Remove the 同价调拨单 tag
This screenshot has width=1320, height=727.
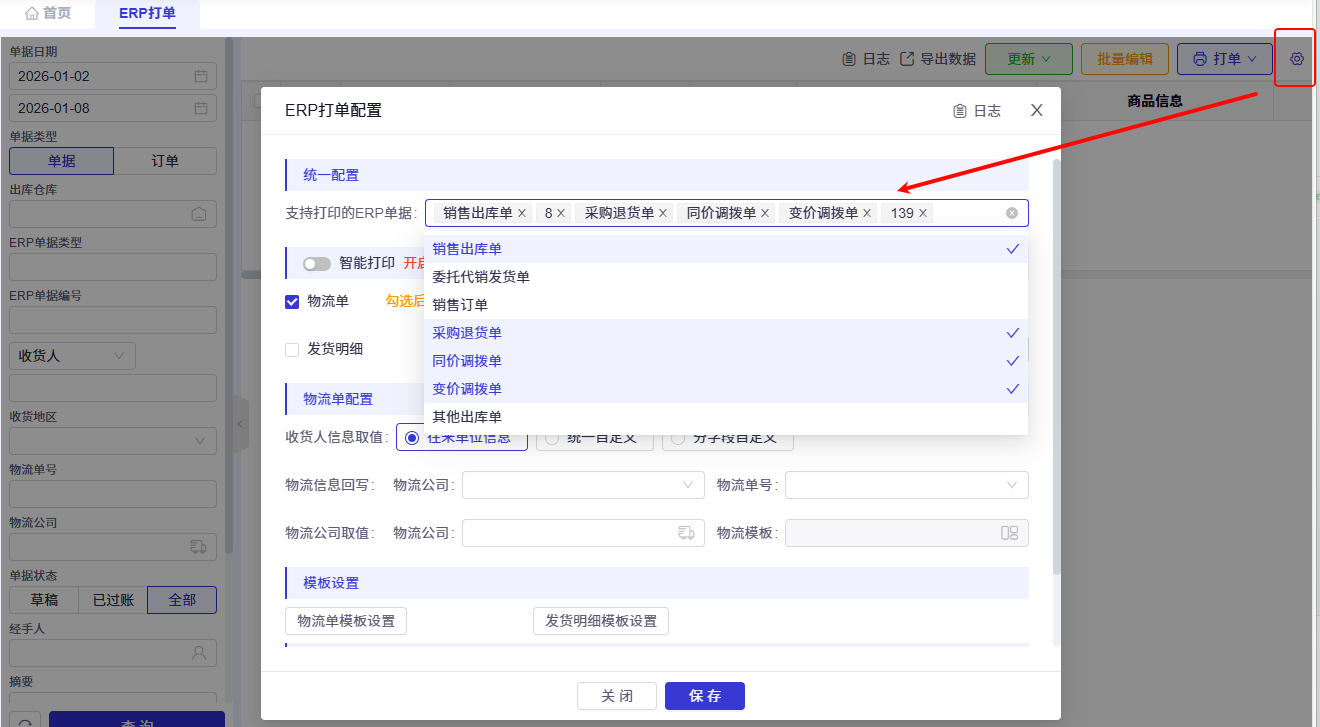765,213
